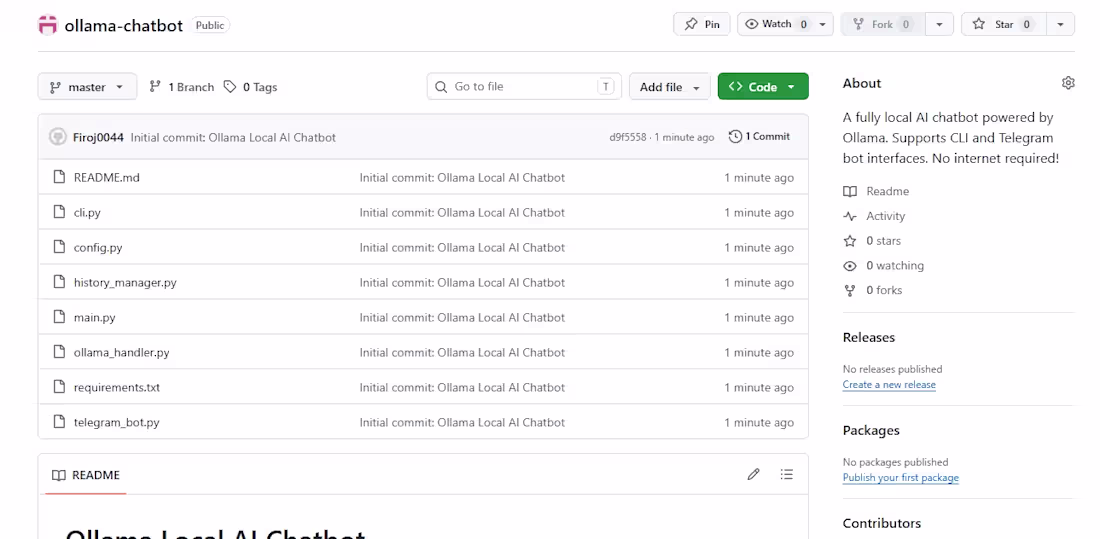Open the Activity link in About
The width and height of the screenshot is (1100, 539).
click(x=885, y=216)
